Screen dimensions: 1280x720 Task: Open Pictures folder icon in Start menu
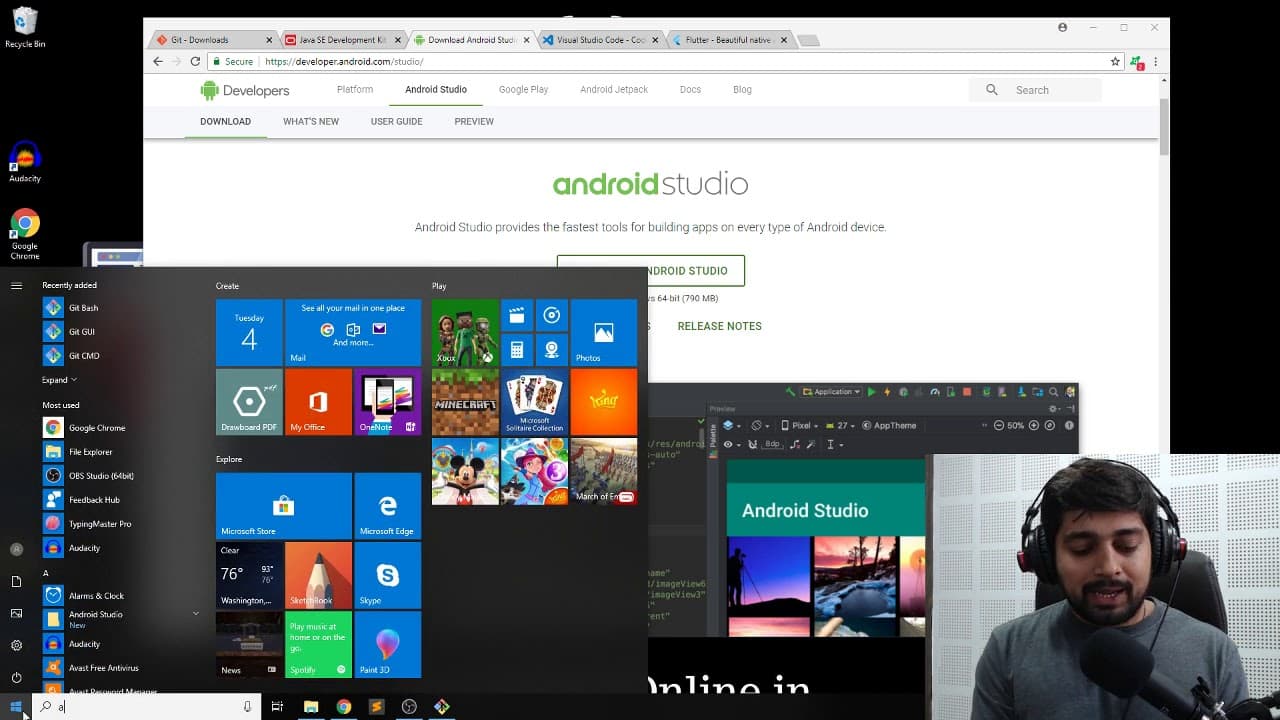(16, 613)
